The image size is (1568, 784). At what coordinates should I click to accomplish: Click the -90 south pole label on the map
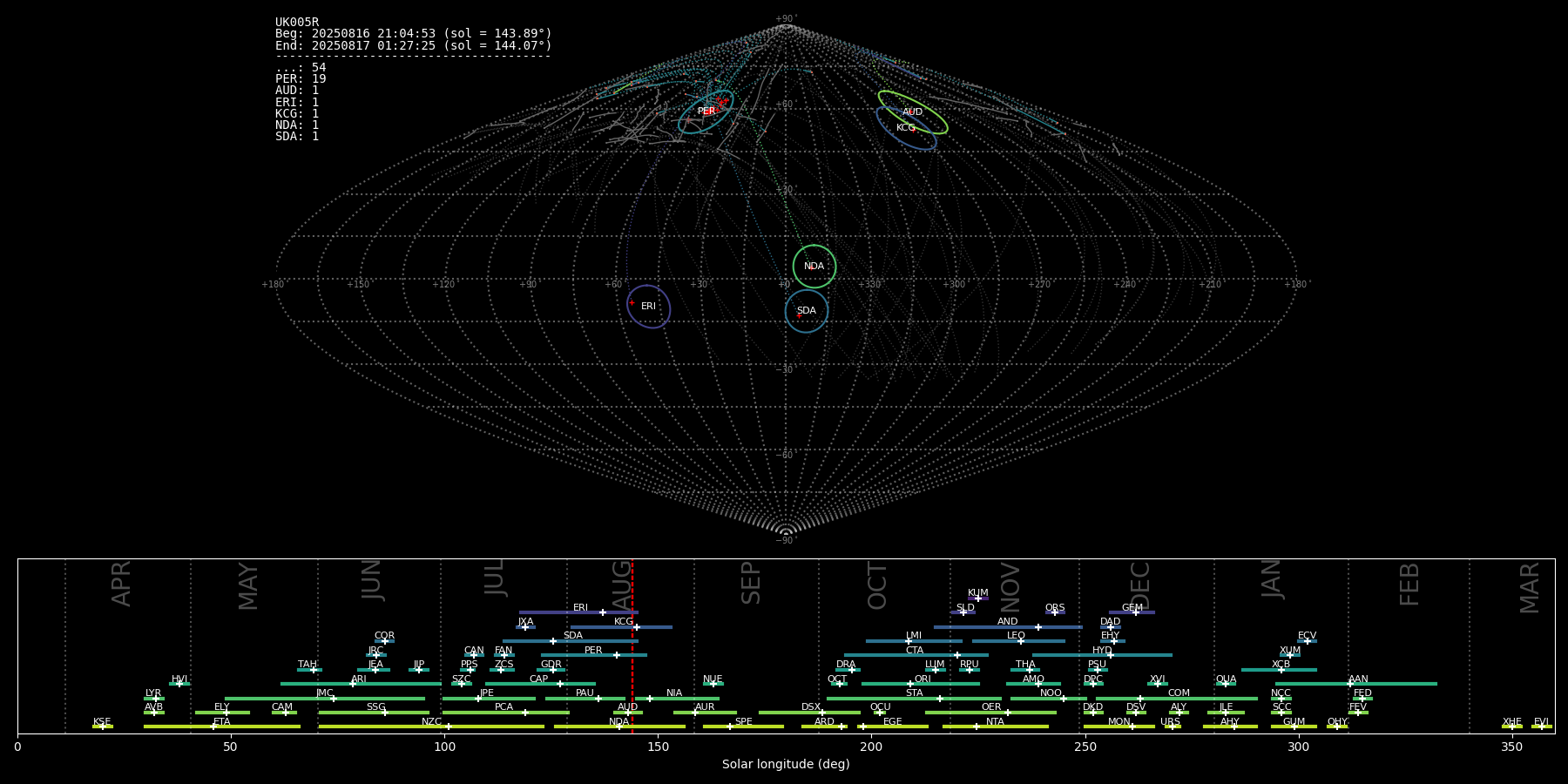click(785, 541)
